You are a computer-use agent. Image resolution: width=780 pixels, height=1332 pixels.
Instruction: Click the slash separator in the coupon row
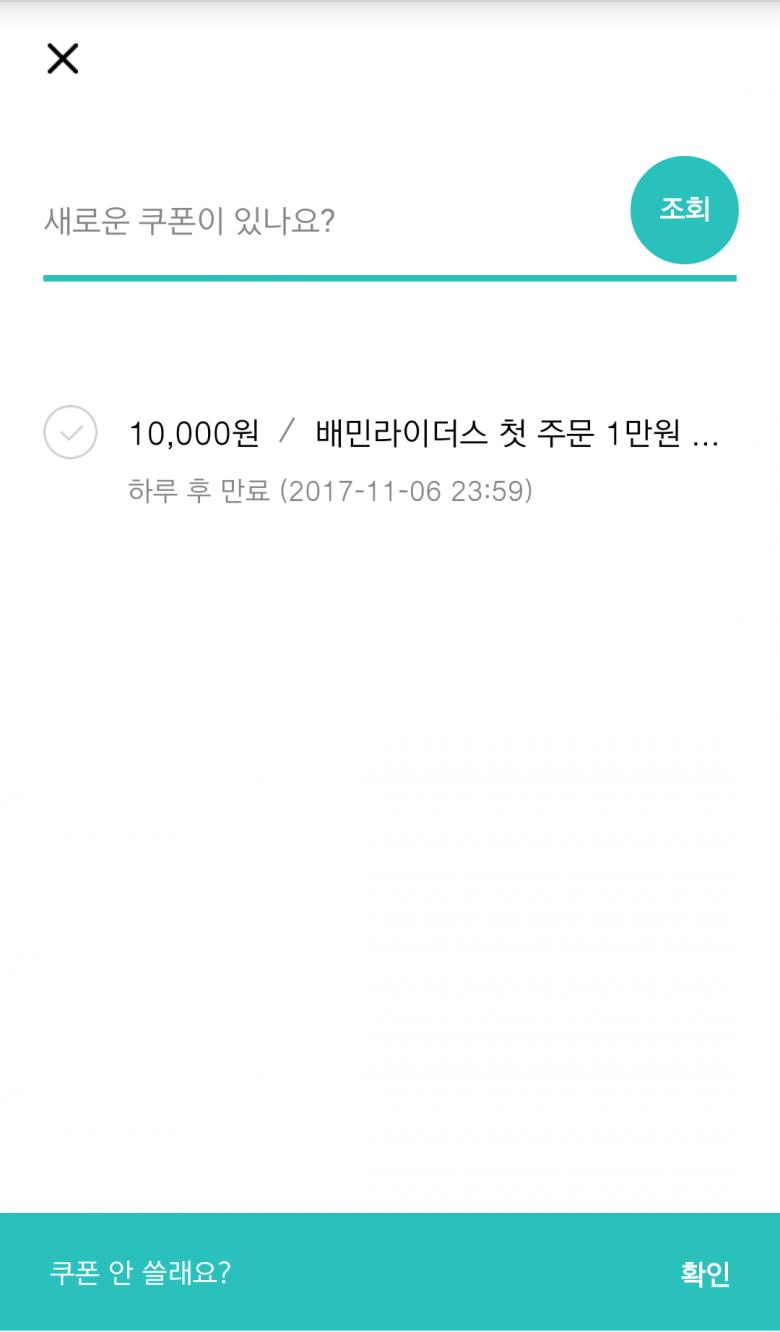288,433
